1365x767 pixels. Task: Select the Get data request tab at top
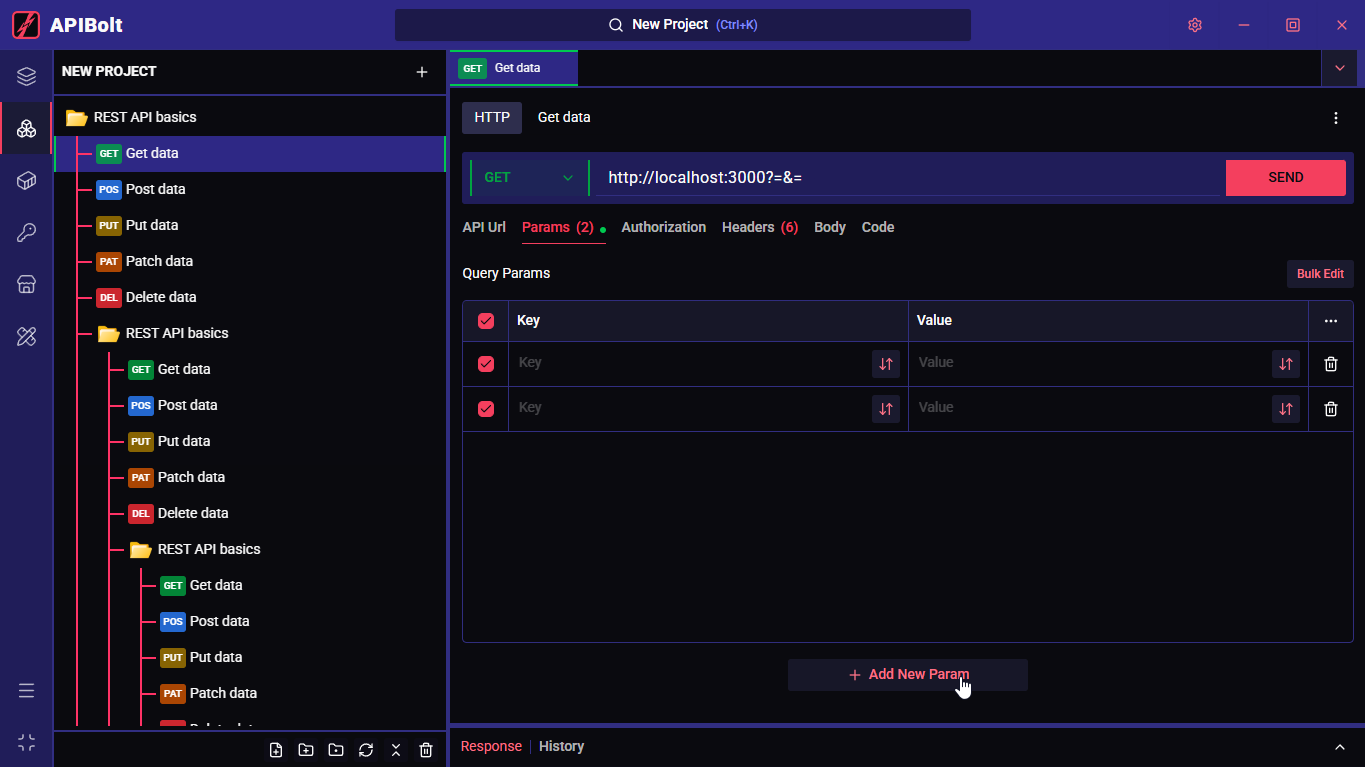point(514,68)
